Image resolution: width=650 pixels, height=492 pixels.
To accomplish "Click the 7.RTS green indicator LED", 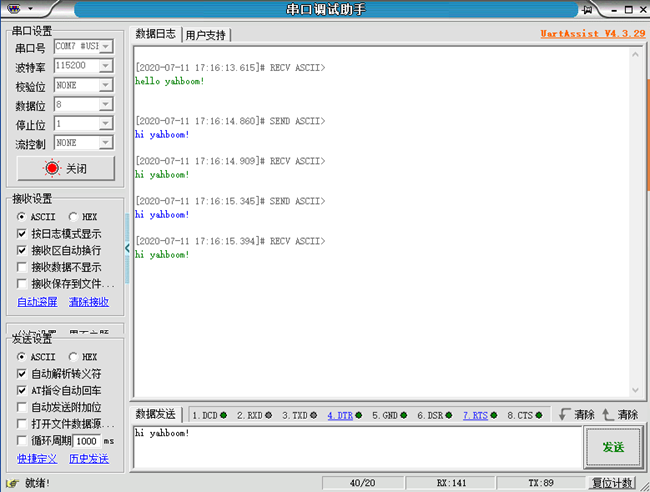I will [494, 415].
